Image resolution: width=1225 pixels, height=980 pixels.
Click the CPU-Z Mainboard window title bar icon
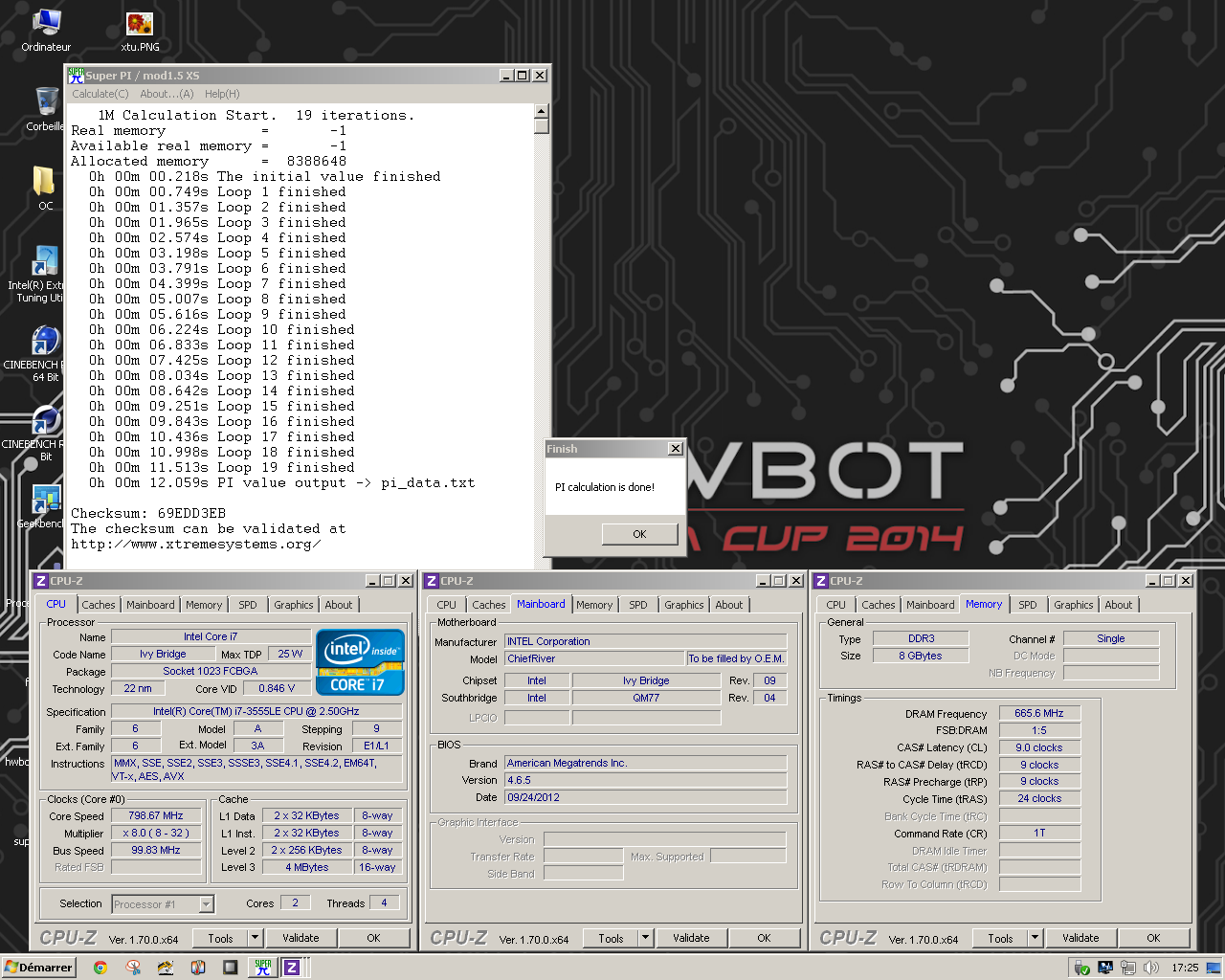[432, 581]
